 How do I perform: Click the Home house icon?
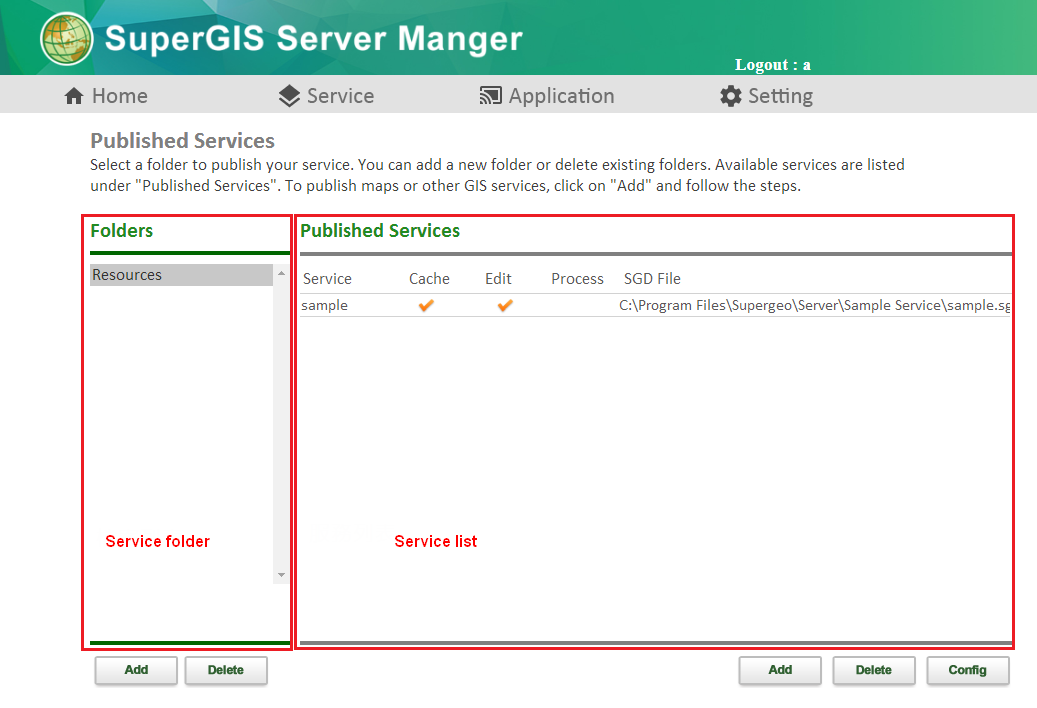[x=74, y=97]
